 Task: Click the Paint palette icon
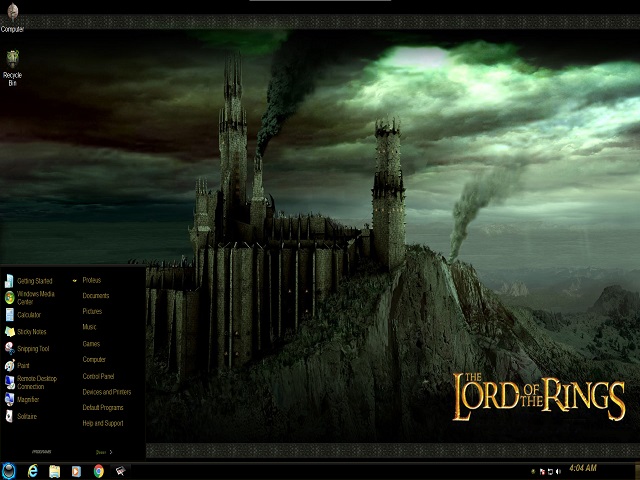[x=9, y=365]
